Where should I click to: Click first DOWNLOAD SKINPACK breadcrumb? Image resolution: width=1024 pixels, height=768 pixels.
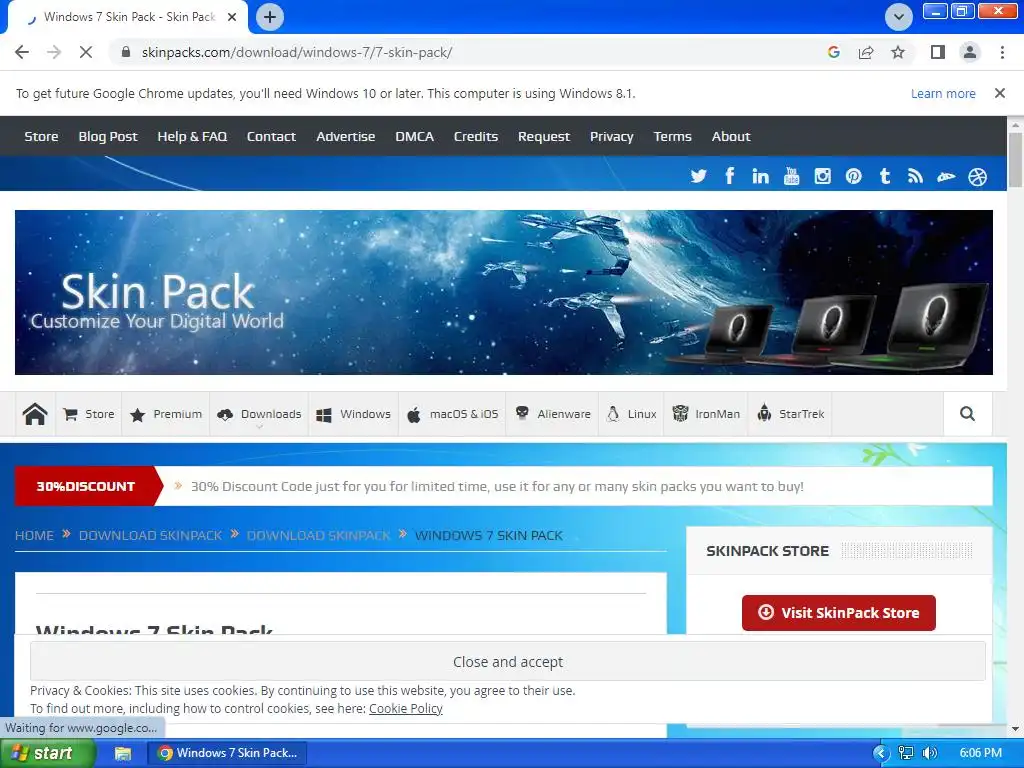tap(150, 536)
